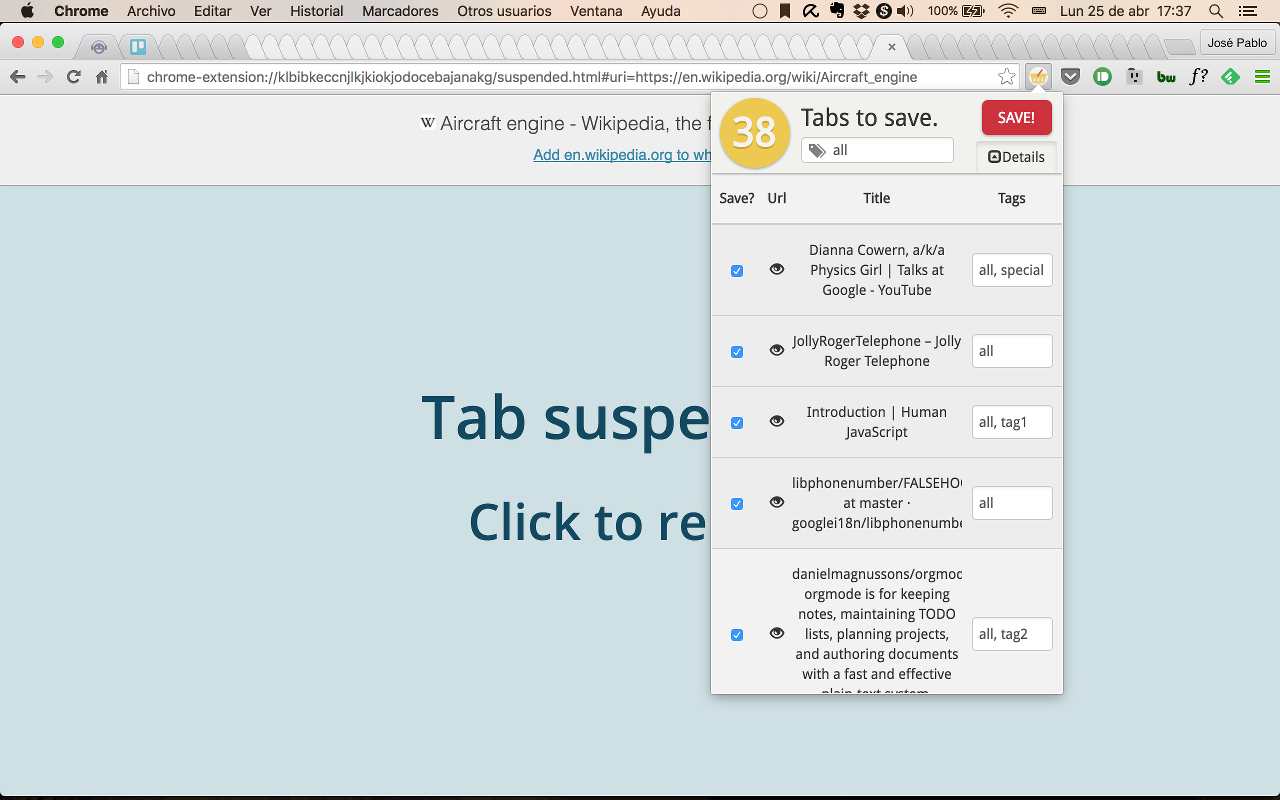This screenshot has width=1280, height=800.
Task: Bookmark this page with the star icon
Action: 1007,77
